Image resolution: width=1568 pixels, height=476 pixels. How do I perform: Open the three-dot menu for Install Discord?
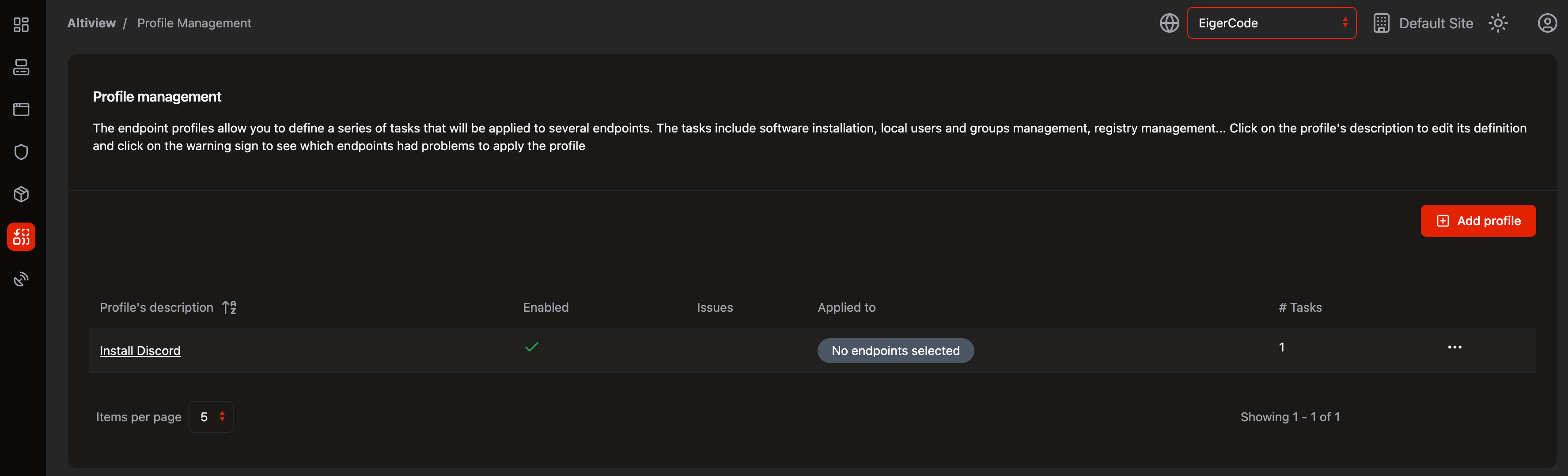(1454, 347)
